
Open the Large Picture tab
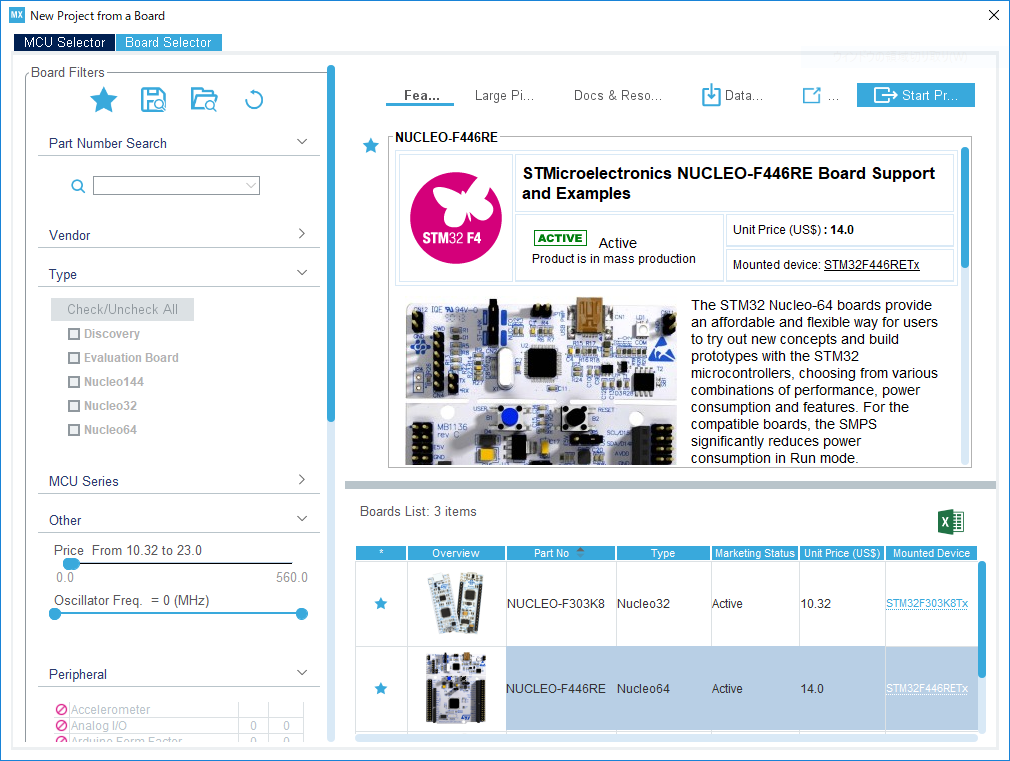pos(504,95)
